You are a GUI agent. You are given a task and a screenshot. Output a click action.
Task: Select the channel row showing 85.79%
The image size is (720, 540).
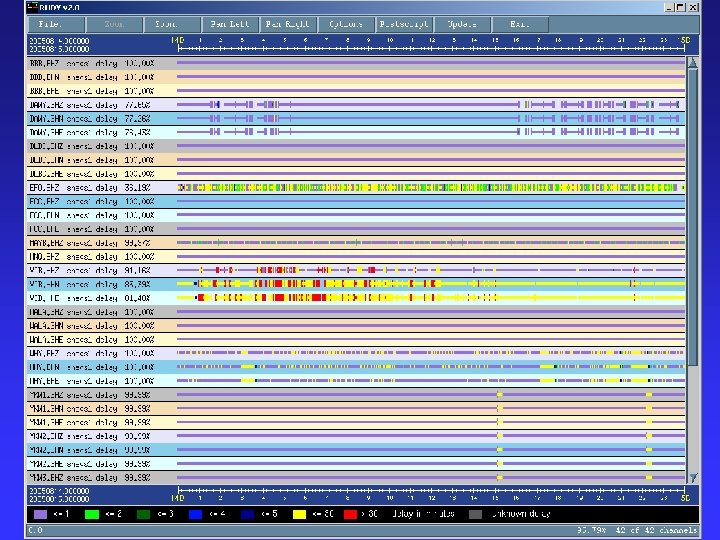tap(356, 284)
